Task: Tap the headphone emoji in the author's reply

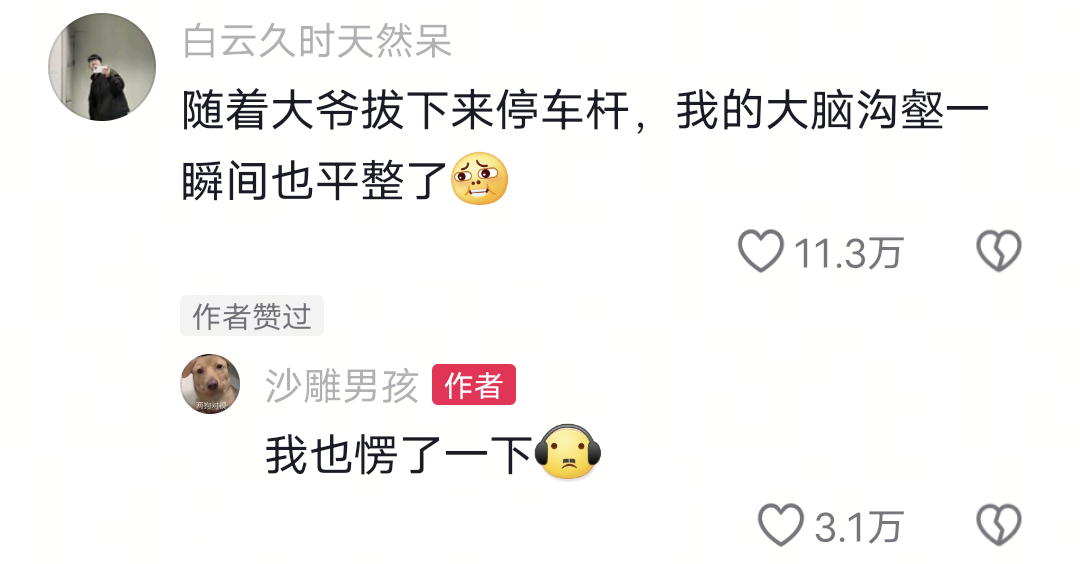Action: pos(568,452)
